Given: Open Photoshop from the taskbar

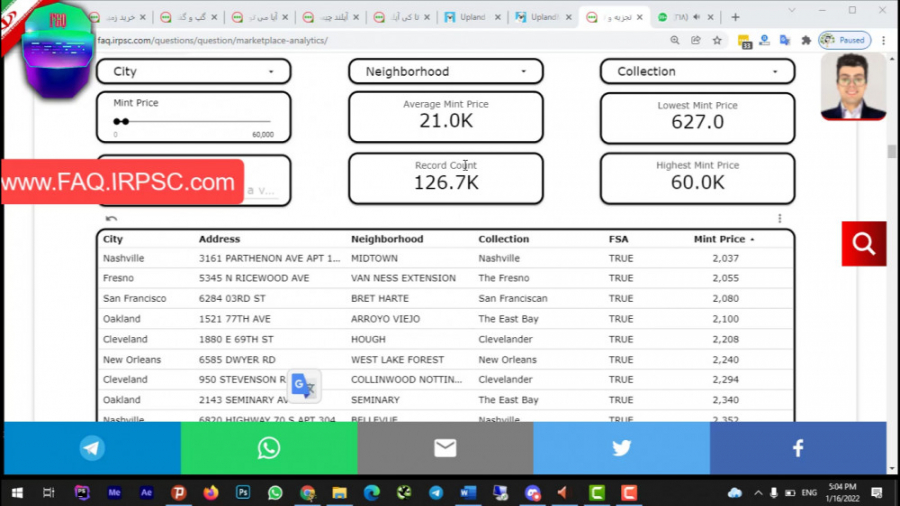Looking at the screenshot, I should 243,493.
